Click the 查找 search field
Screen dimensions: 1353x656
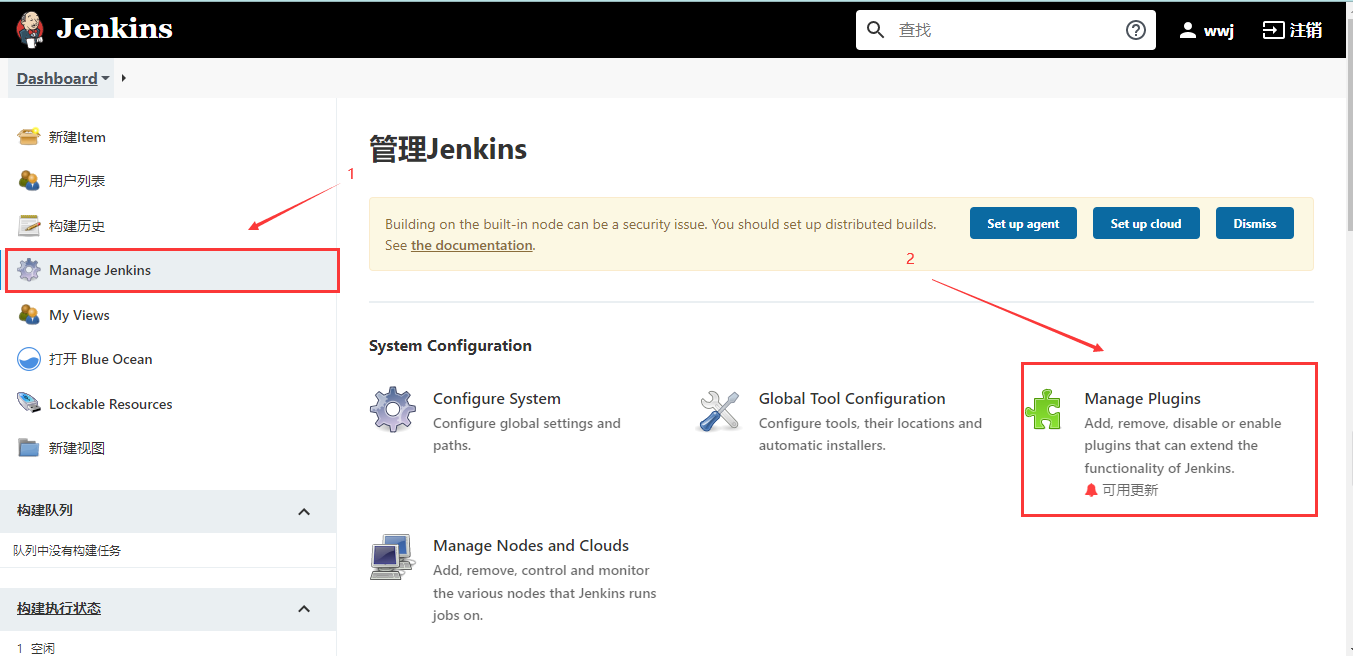pos(1000,29)
